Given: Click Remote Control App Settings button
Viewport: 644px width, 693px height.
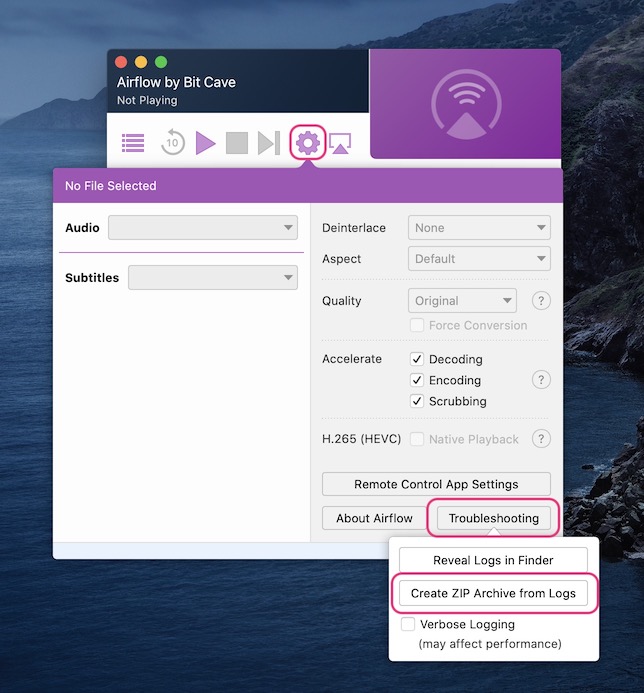Looking at the screenshot, I should (x=436, y=484).
